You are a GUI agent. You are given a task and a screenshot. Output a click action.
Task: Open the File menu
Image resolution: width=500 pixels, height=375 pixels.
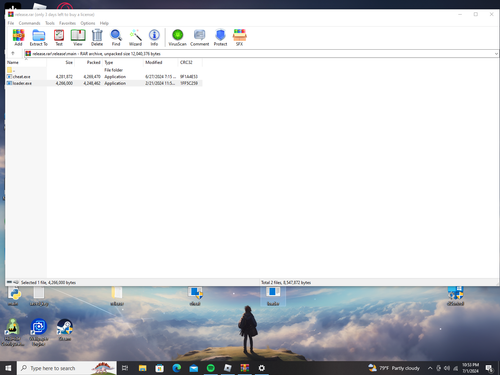point(11,23)
